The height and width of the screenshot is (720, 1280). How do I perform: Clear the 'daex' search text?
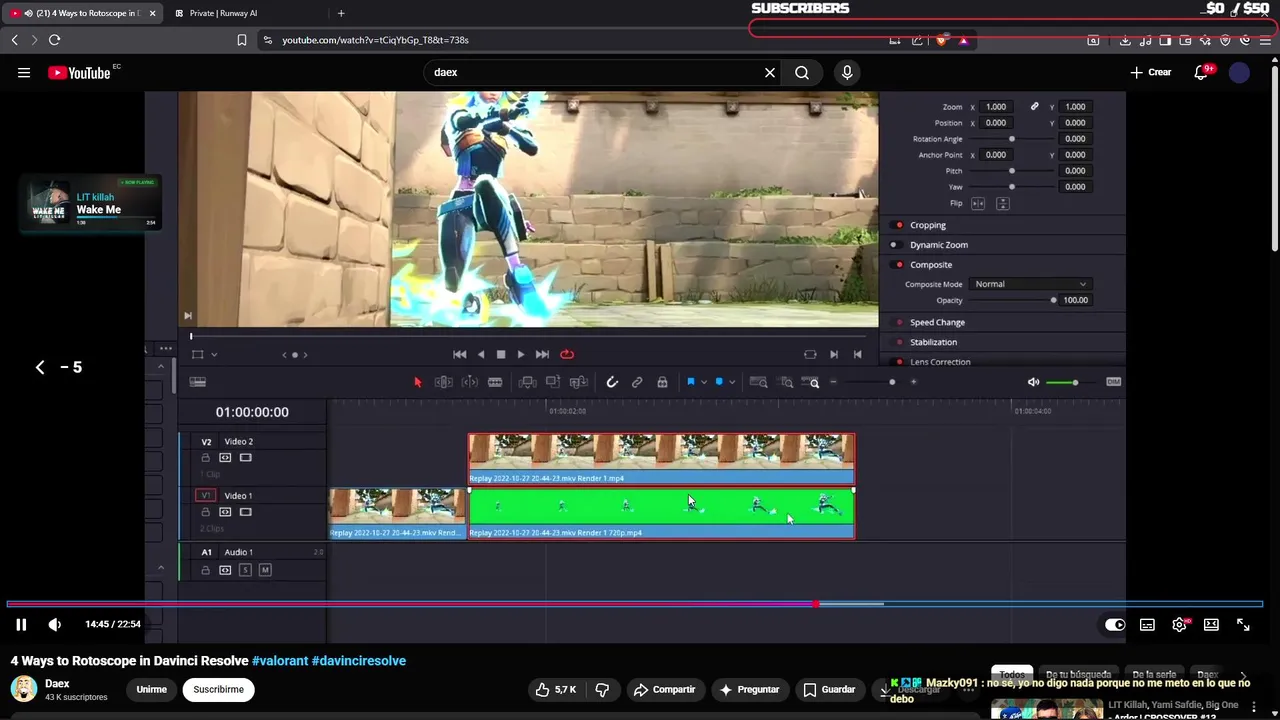(x=770, y=72)
